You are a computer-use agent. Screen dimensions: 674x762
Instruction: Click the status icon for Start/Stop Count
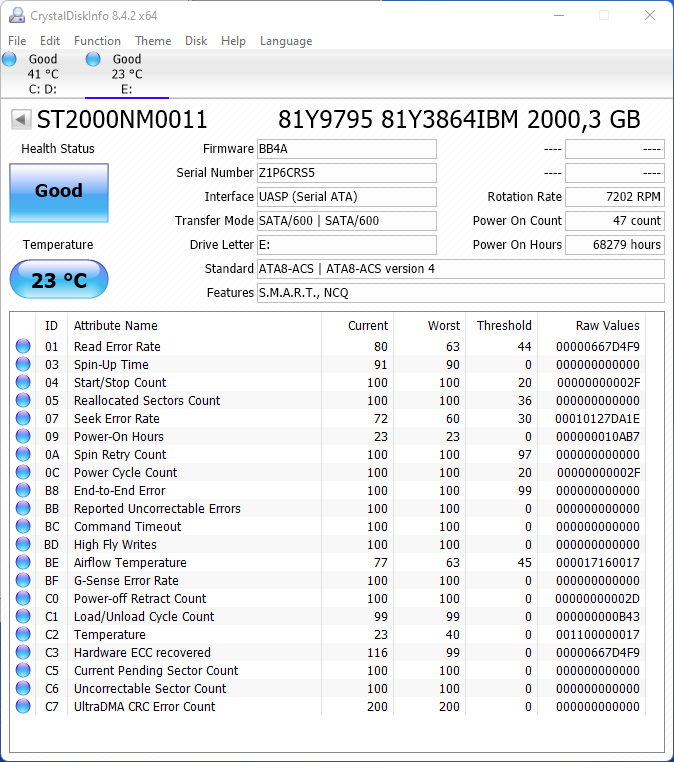pos(23,382)
